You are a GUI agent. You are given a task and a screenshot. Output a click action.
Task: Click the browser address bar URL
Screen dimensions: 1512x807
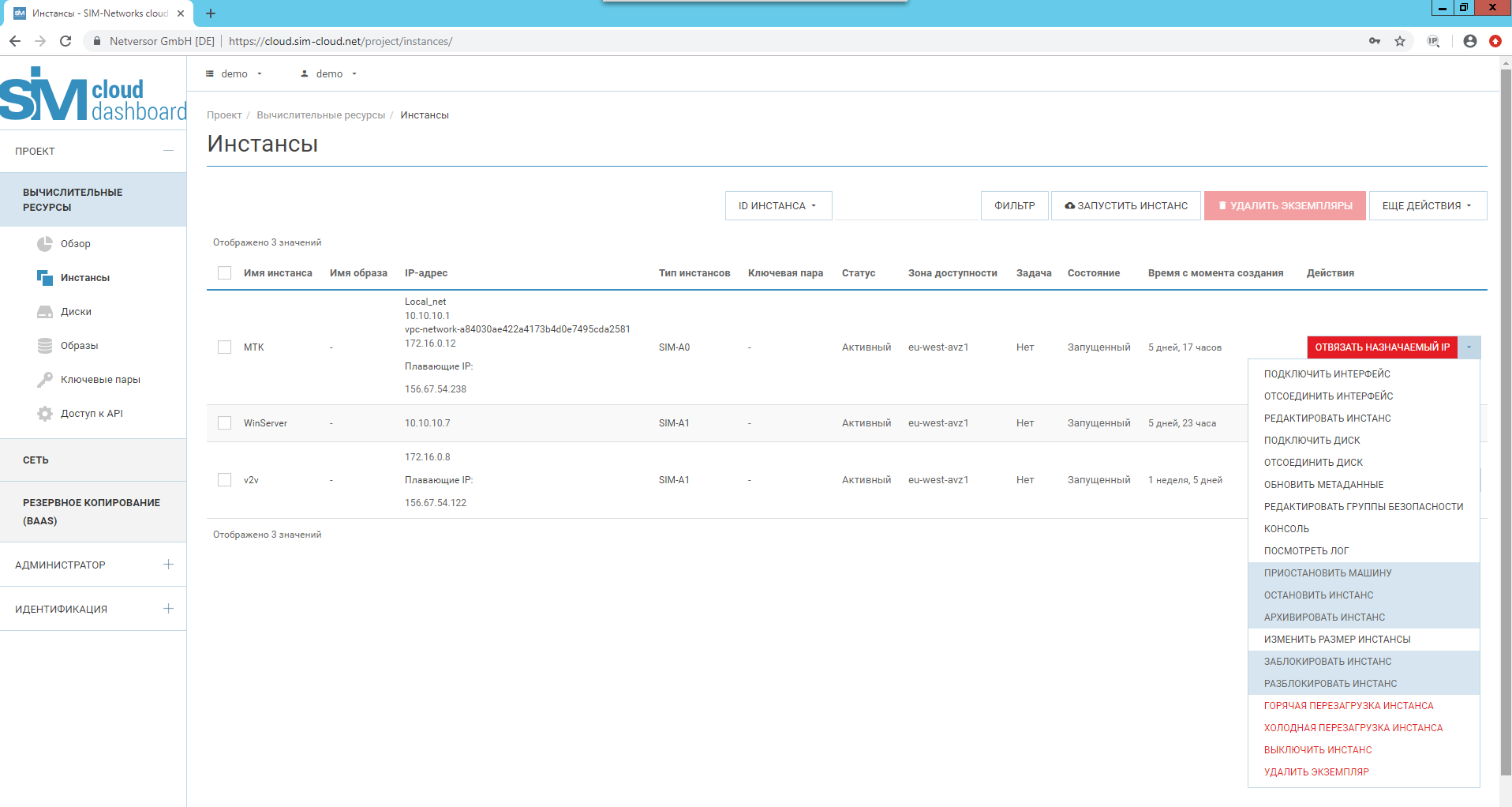[x=340, y=41]
